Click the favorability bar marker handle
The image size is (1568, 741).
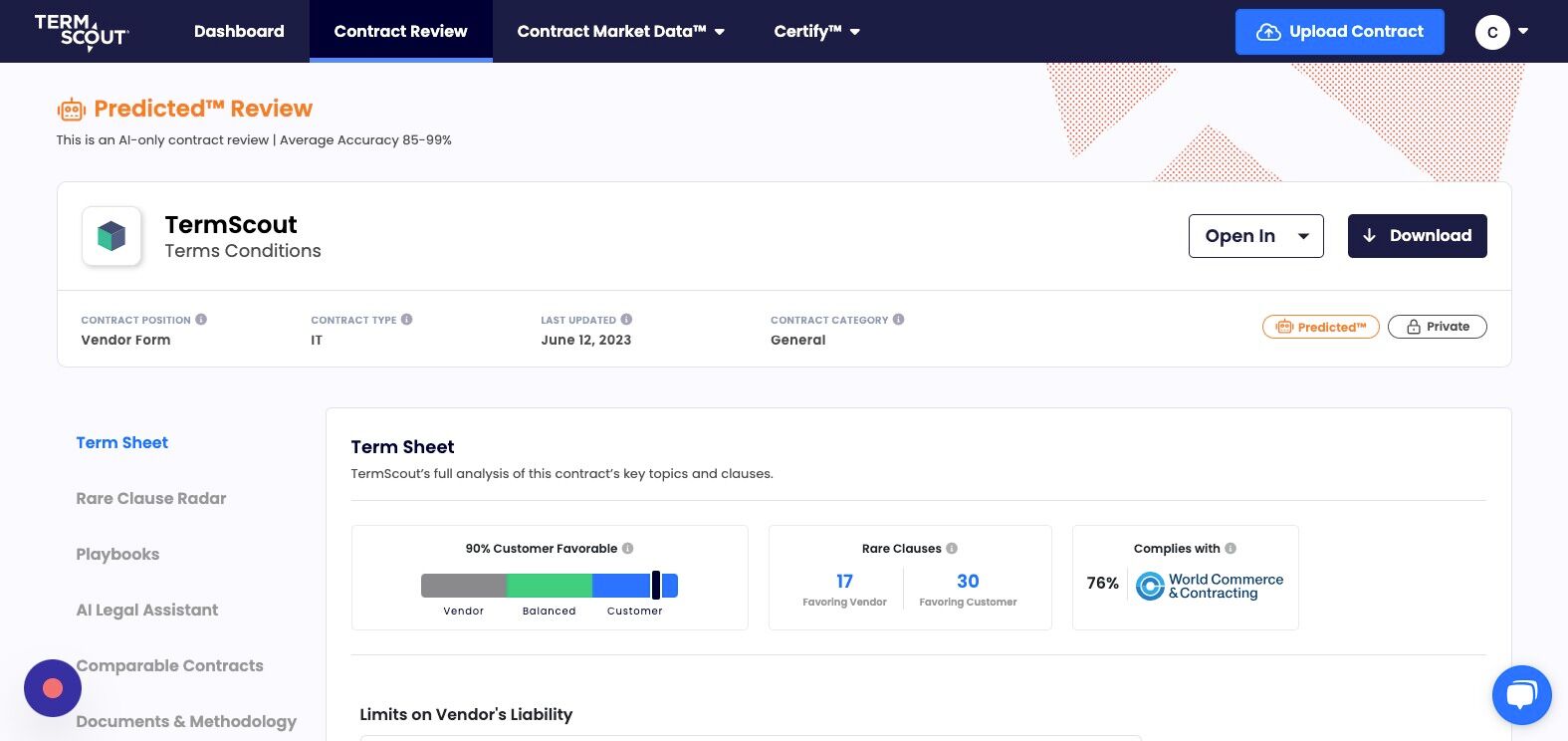point(655,586)
